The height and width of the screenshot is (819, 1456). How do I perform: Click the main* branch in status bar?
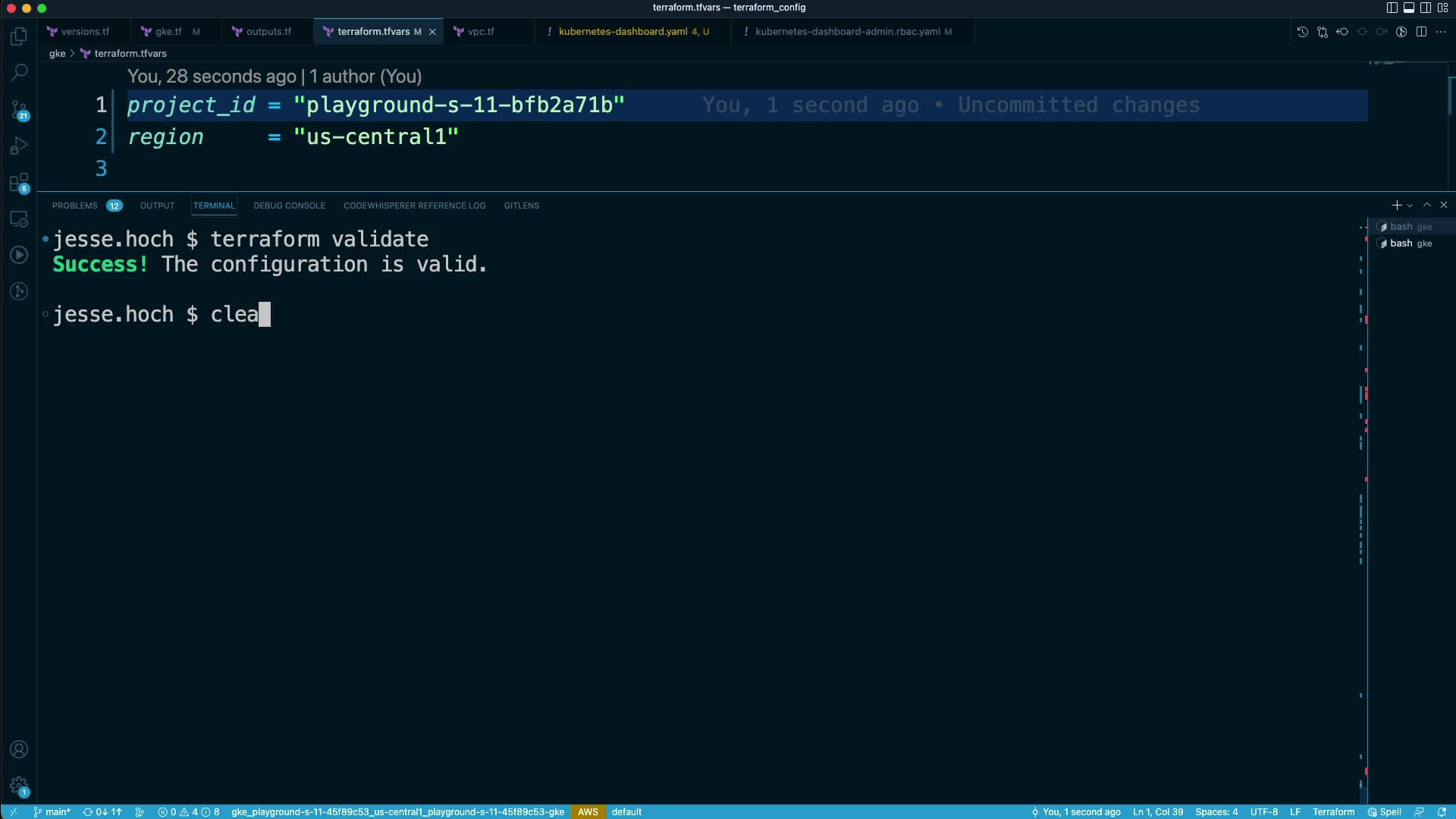tap(52, 811)
